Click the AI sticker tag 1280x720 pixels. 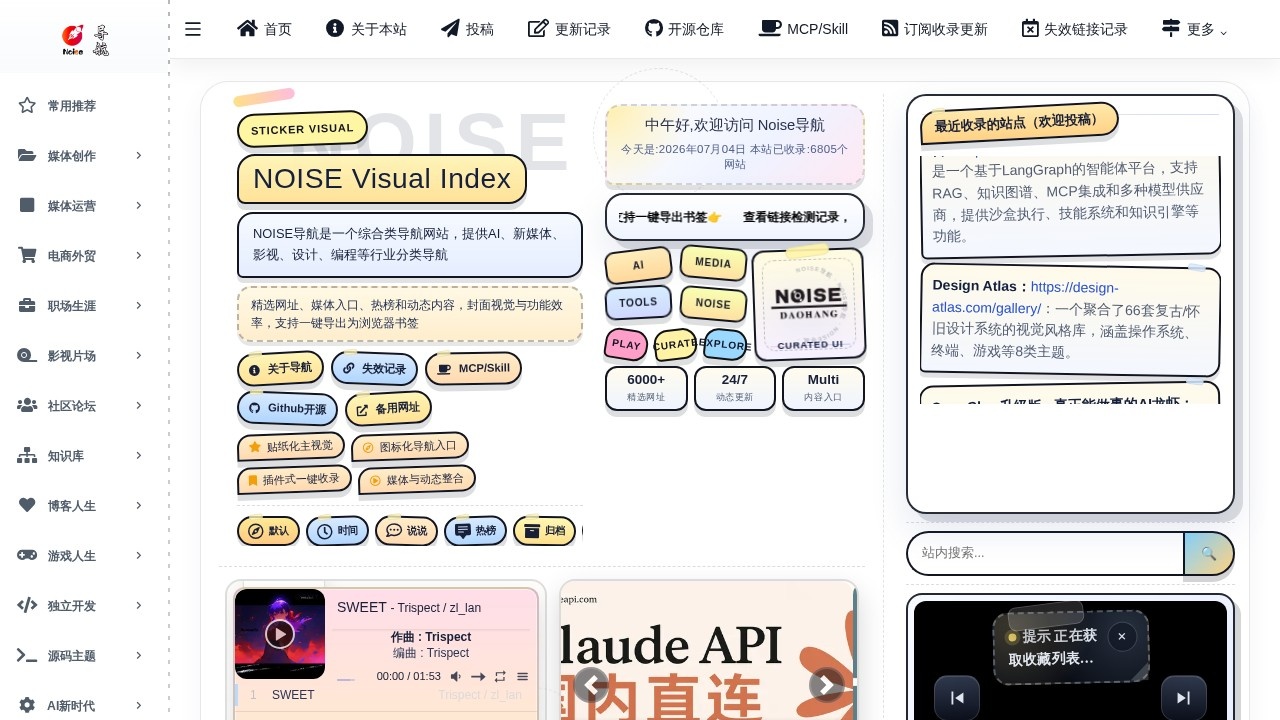pyautogui.click(x=638, y=266)
